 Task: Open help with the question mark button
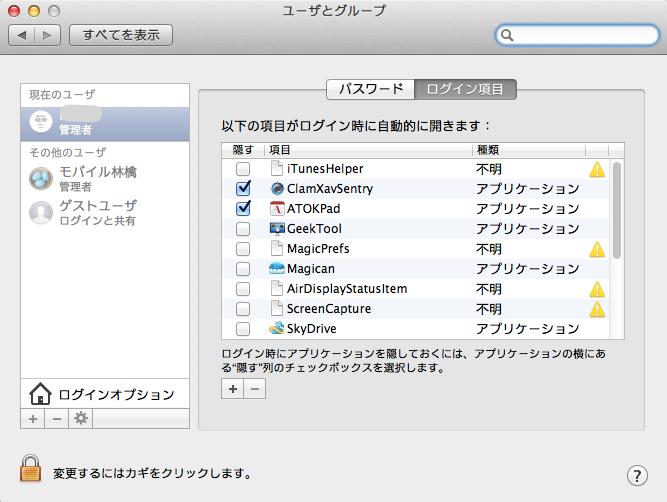(637, 475)
